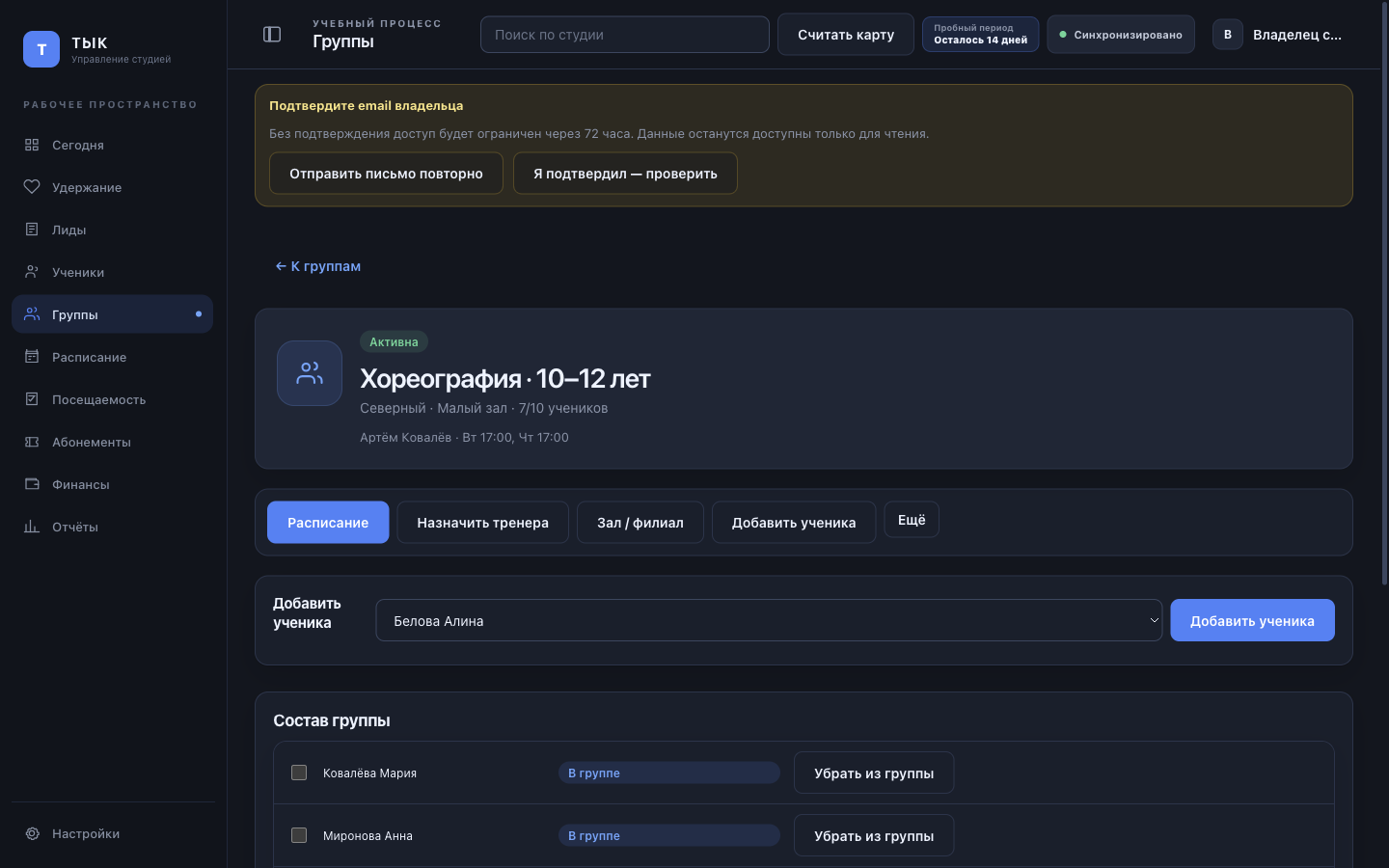This screenshot has width=1389, height=868.
Task: Open the Назначить тренера tab
Action: click(482, 523)
